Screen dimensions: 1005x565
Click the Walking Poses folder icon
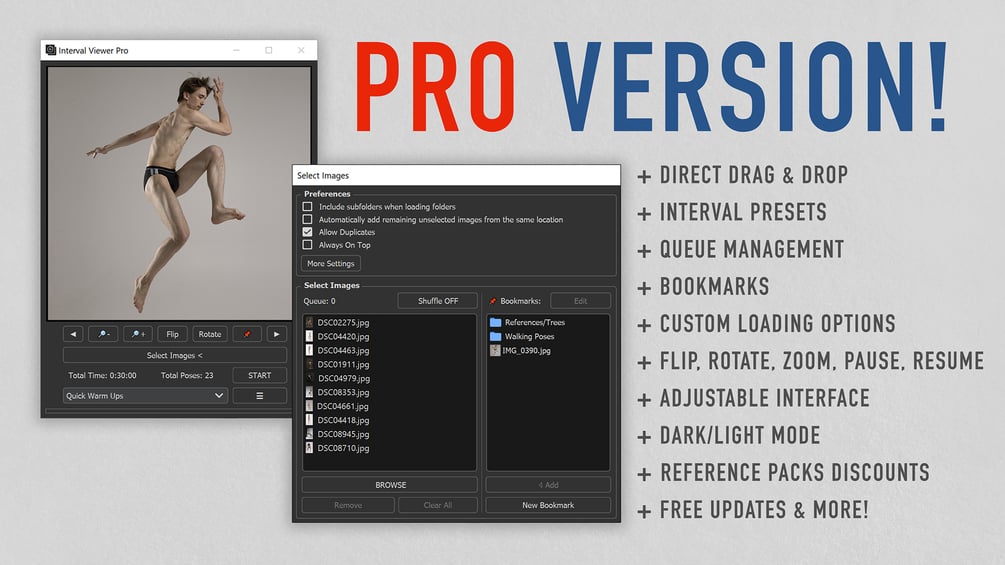click(x=495, y=336)
